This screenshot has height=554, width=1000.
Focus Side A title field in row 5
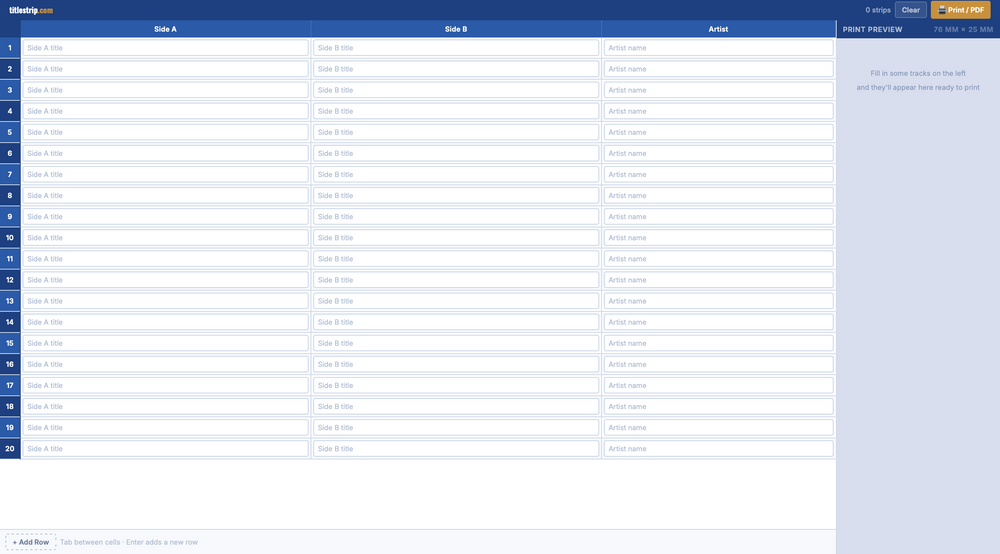click(165, 132)
